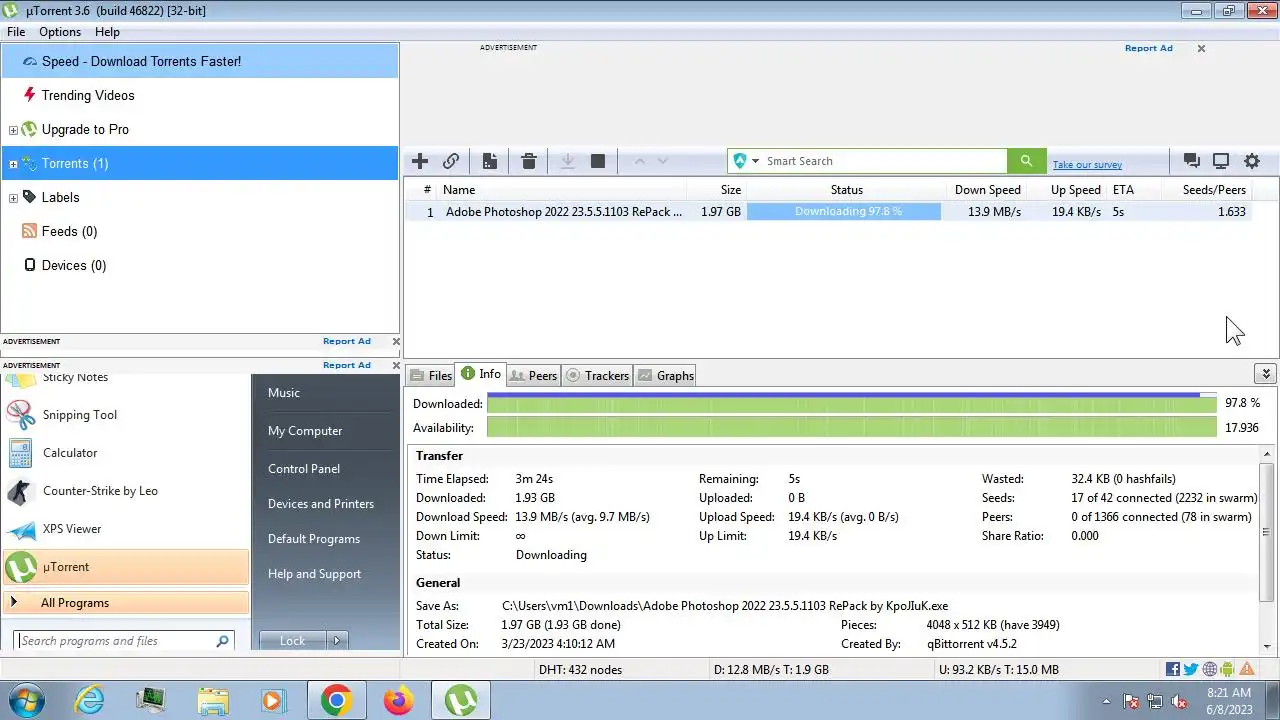Sort by the Down Speed column header
The image size is (1280, 720).
click(x=987, y=190)
